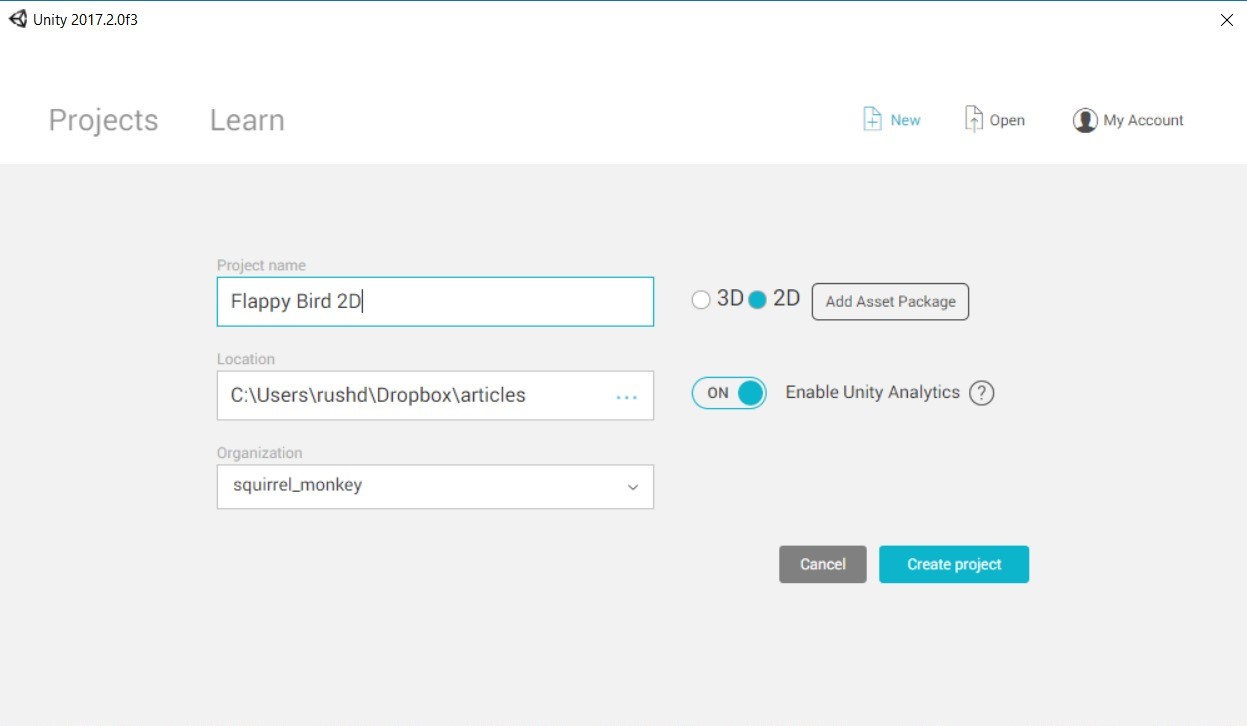Click the Unity Analytics help question mark
Image resolution: width=1247 pixels, height=726 pixels.
(982, 393)
